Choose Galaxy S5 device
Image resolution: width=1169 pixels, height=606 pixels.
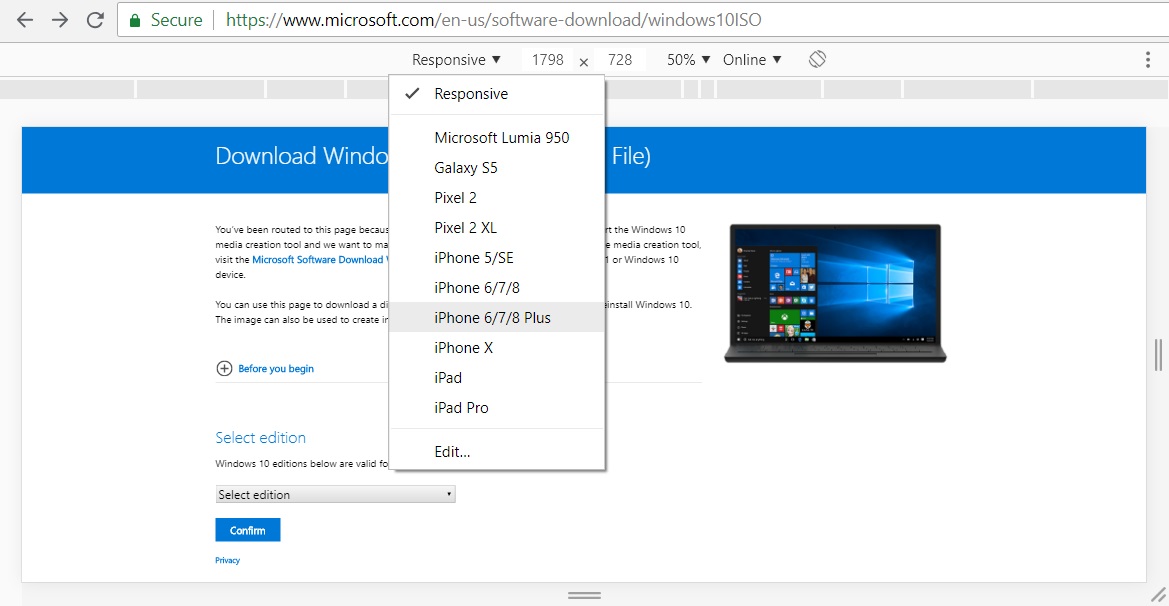[x=497, y=168]
